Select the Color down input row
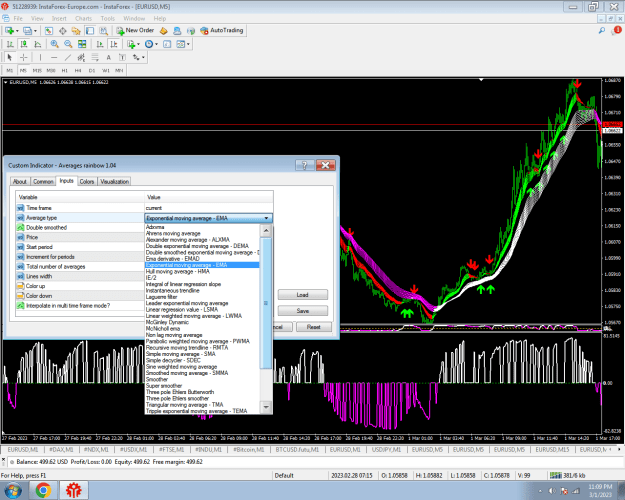Image resolution: width=625 pixels, height=500 pixels. click(x=80, y=296)
